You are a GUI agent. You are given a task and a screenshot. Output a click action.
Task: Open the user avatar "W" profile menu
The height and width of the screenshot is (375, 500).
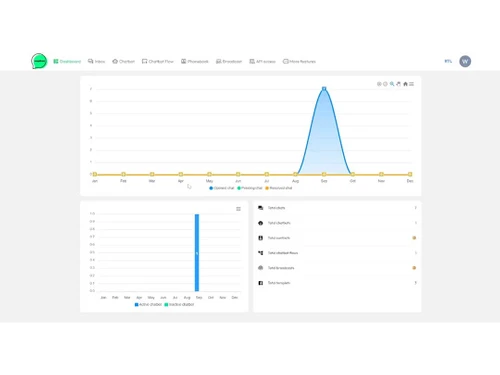(465, 61)
